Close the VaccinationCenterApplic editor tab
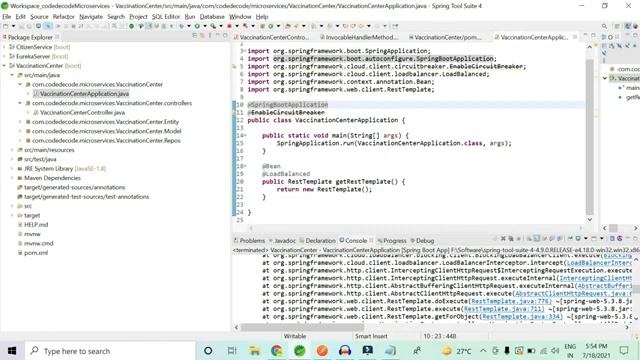The image size is (640, 360). pyautogui.click(x=575, y=37)
